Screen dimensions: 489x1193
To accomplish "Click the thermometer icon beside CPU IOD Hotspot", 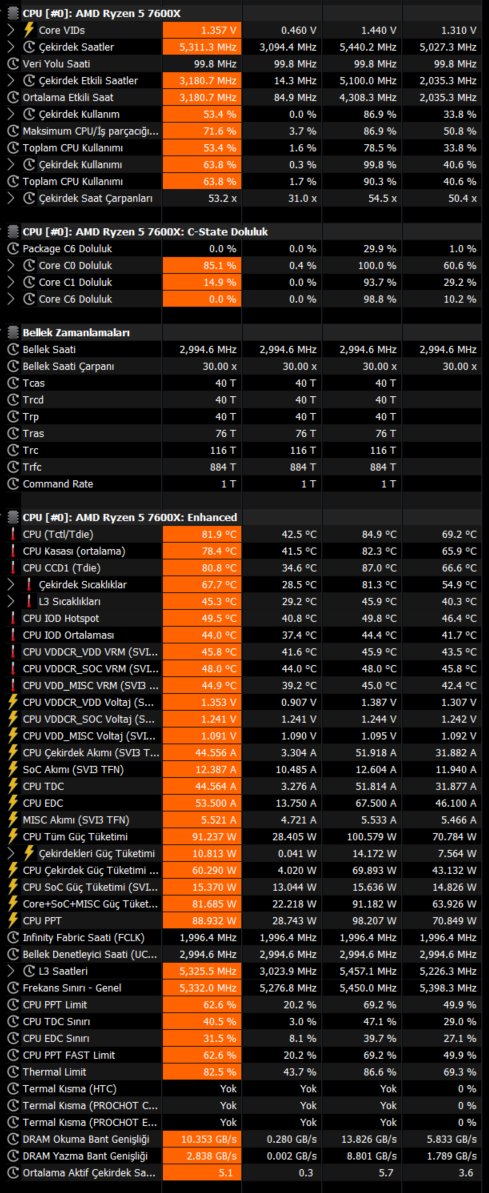I will (12, 618).
